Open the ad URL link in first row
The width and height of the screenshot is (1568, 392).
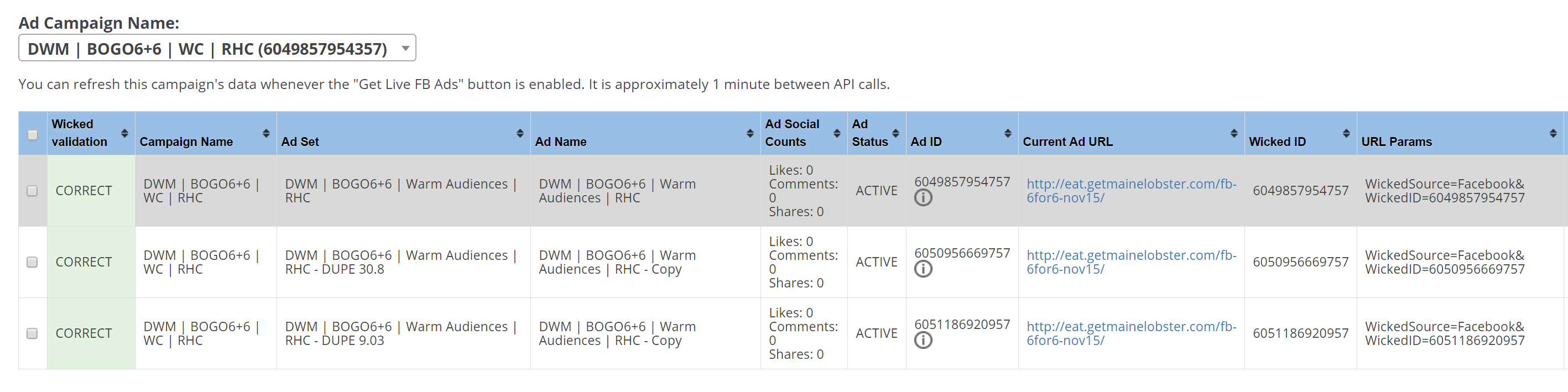tap(1132, 191)
